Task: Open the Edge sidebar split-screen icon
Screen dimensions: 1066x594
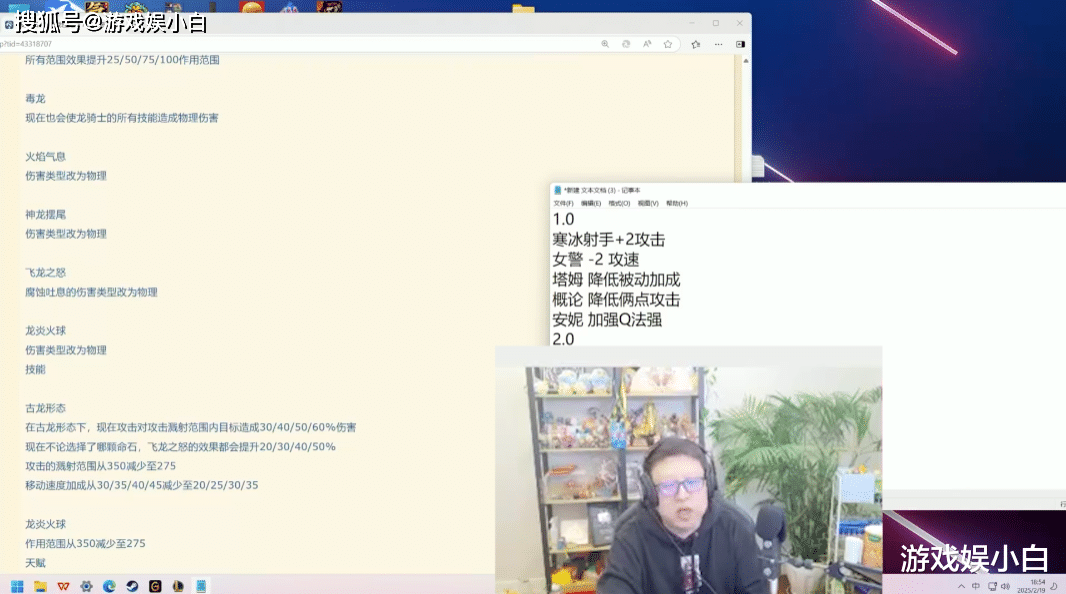Action: point(740,44)
